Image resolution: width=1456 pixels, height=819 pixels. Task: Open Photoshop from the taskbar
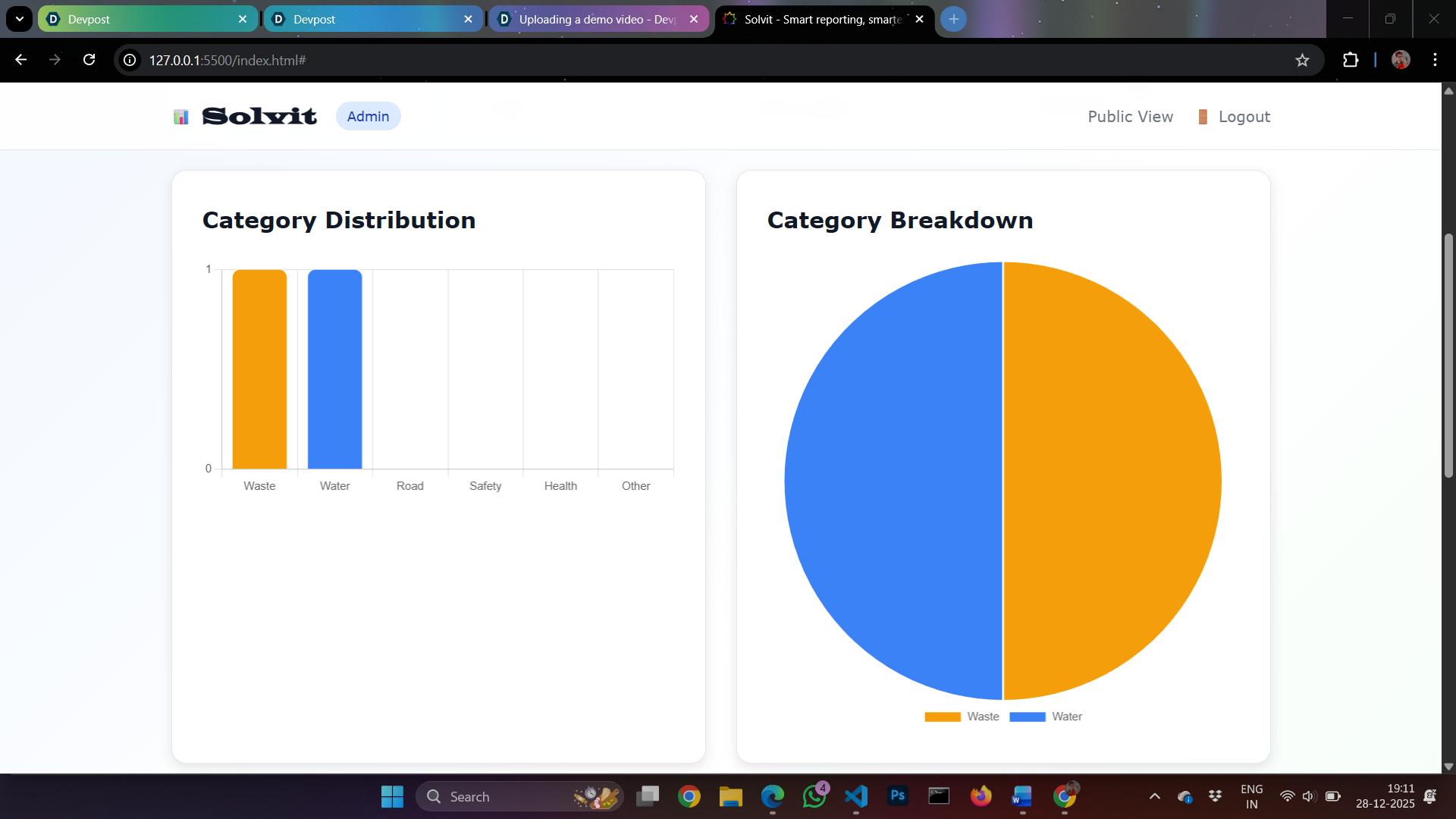point(898,796)
